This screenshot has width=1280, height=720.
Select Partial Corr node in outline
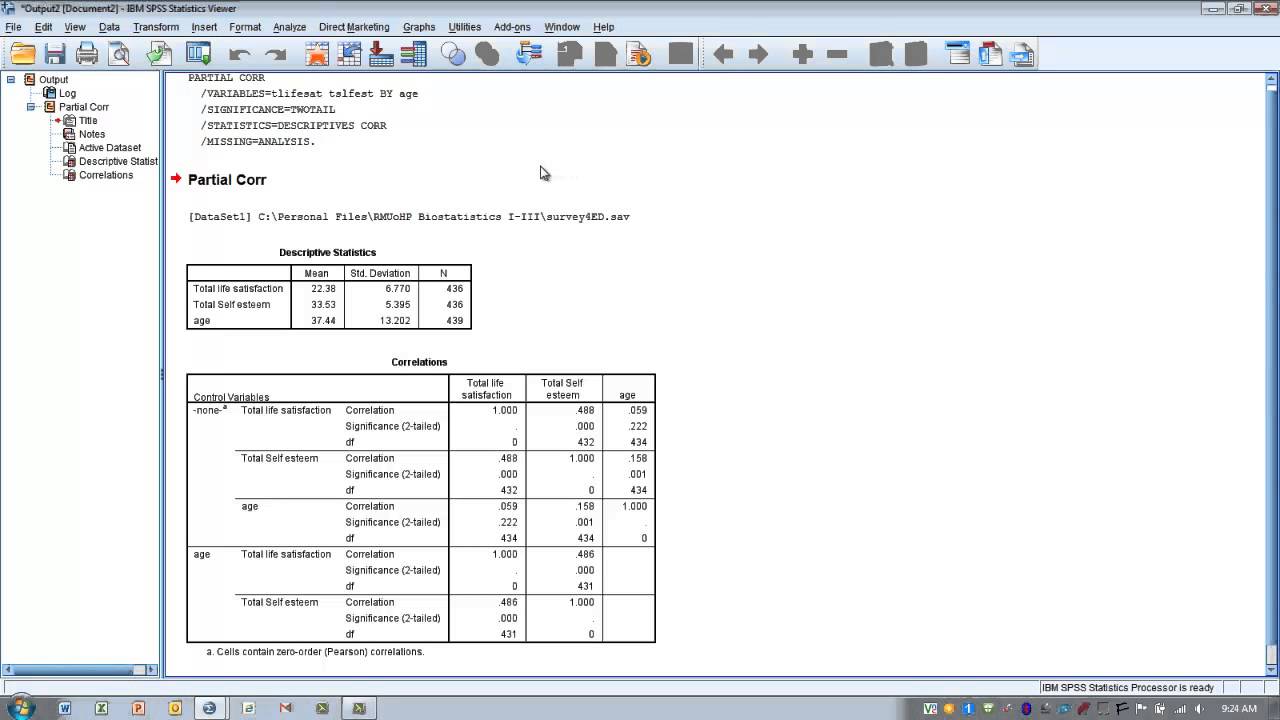click(84, 107)
